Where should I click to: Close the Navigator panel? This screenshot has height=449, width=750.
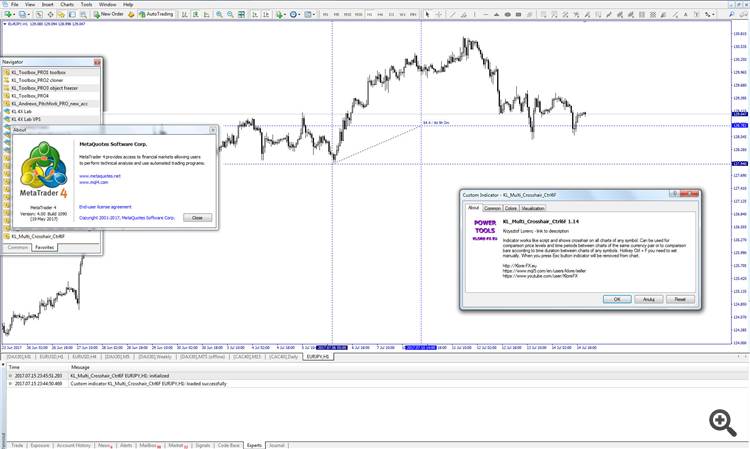97,62
